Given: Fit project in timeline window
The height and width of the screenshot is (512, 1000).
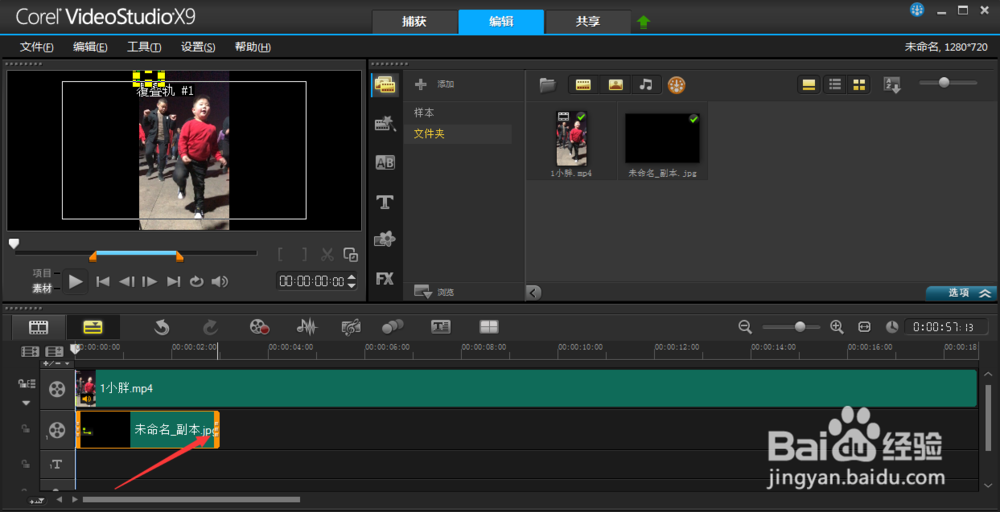Looking at the screenshot, I should pyautogui.click(x=864, y=326).
